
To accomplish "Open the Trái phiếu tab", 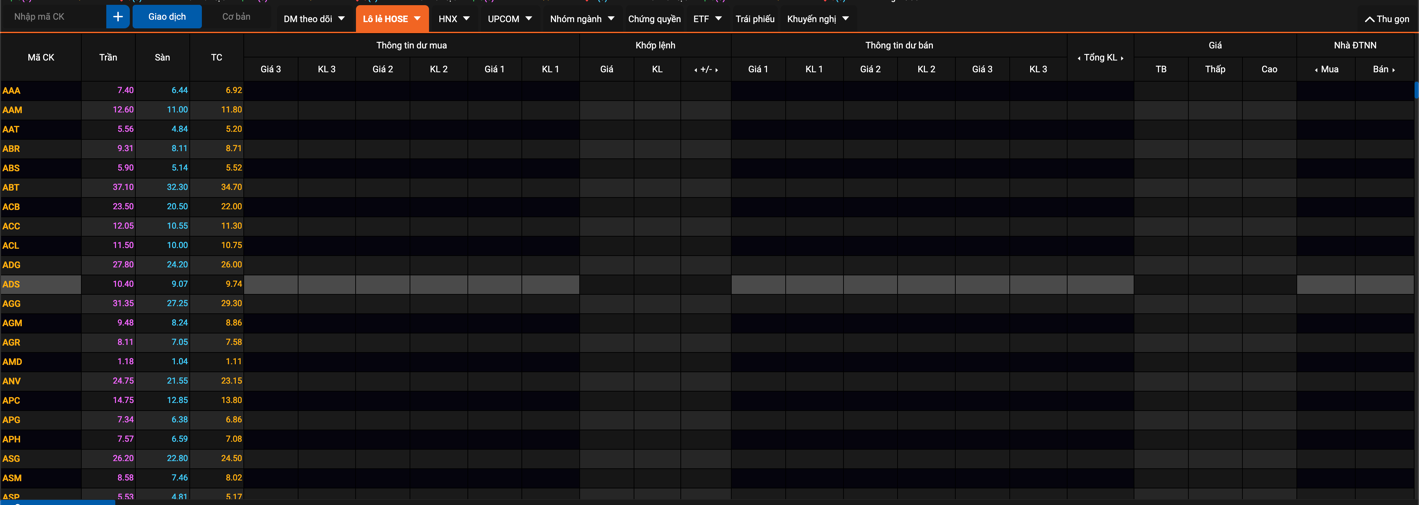I will (x=754, y=19).
